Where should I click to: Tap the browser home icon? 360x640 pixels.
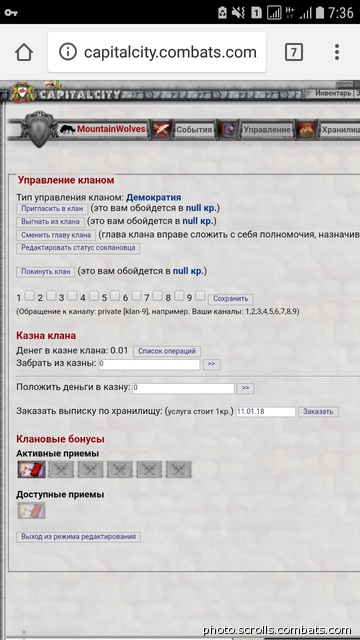[24, 52]
